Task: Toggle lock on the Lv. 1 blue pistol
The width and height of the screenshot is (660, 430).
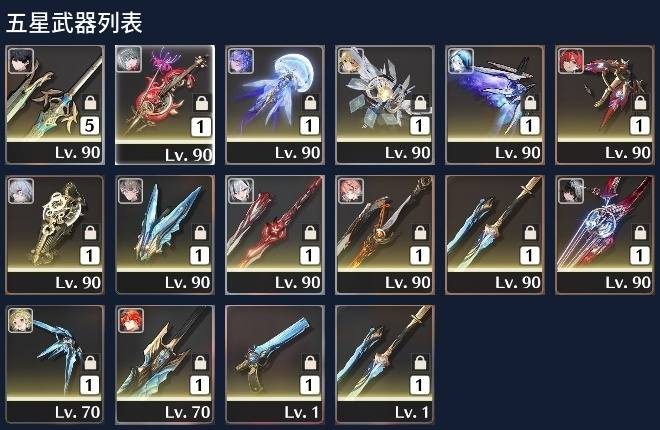Action: point(310,362)
